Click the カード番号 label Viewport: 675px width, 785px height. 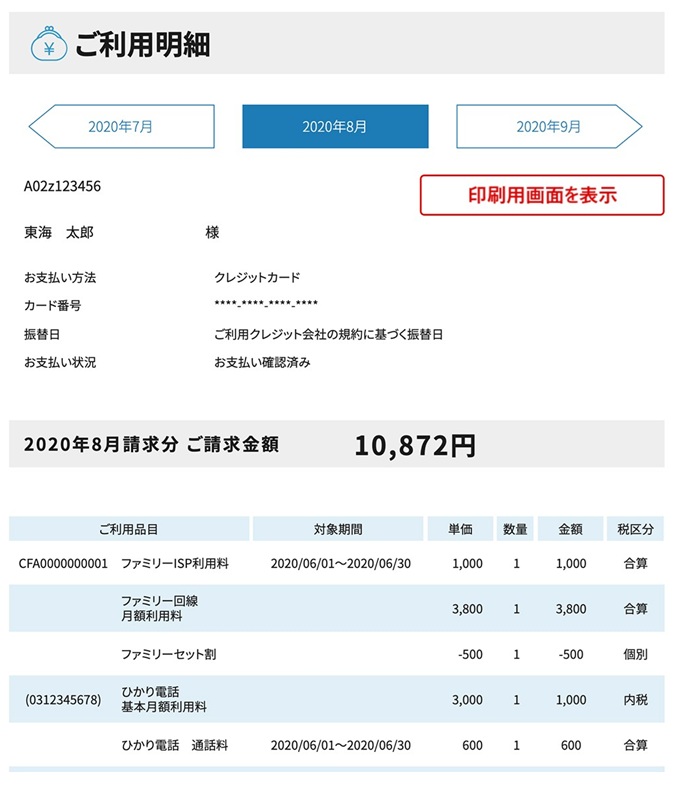[52, 305]
